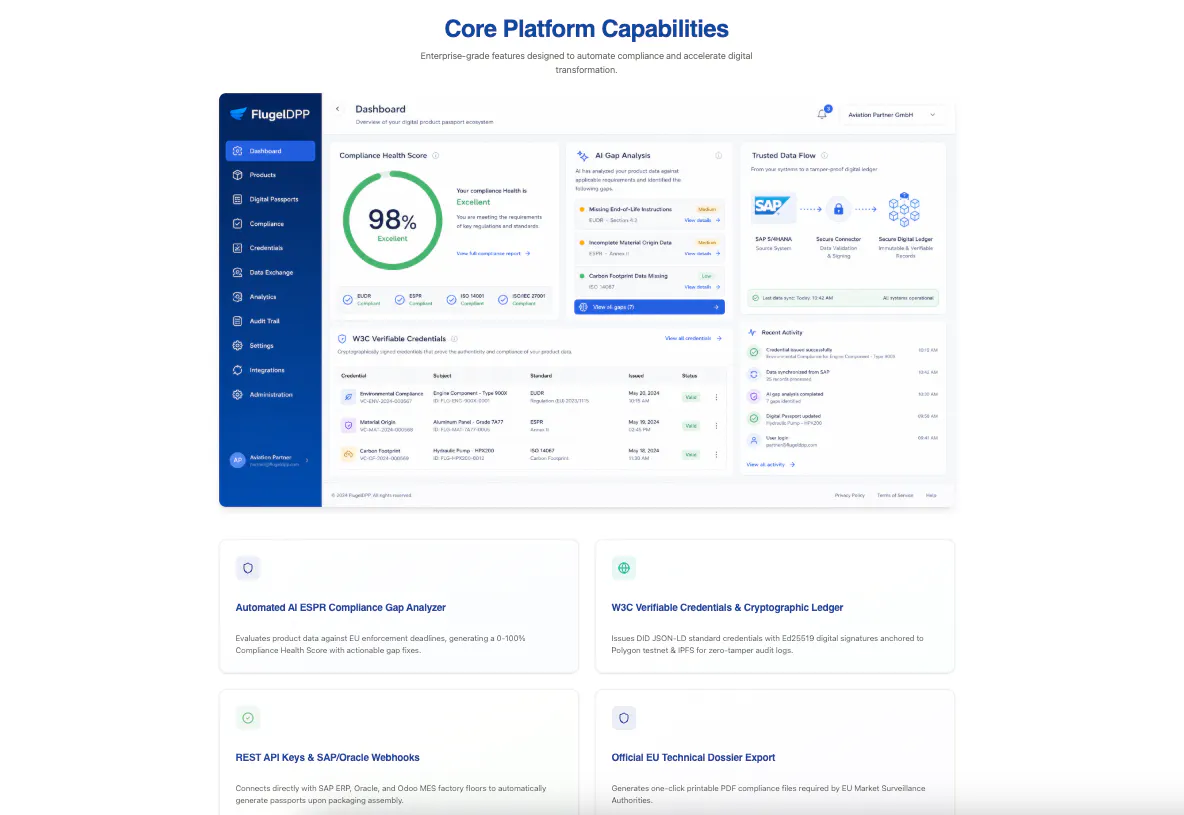Viewport: 1184px width, 815px height.
Task: Click the ISO 14001 Compliant status badge
Action: (465, 300)
